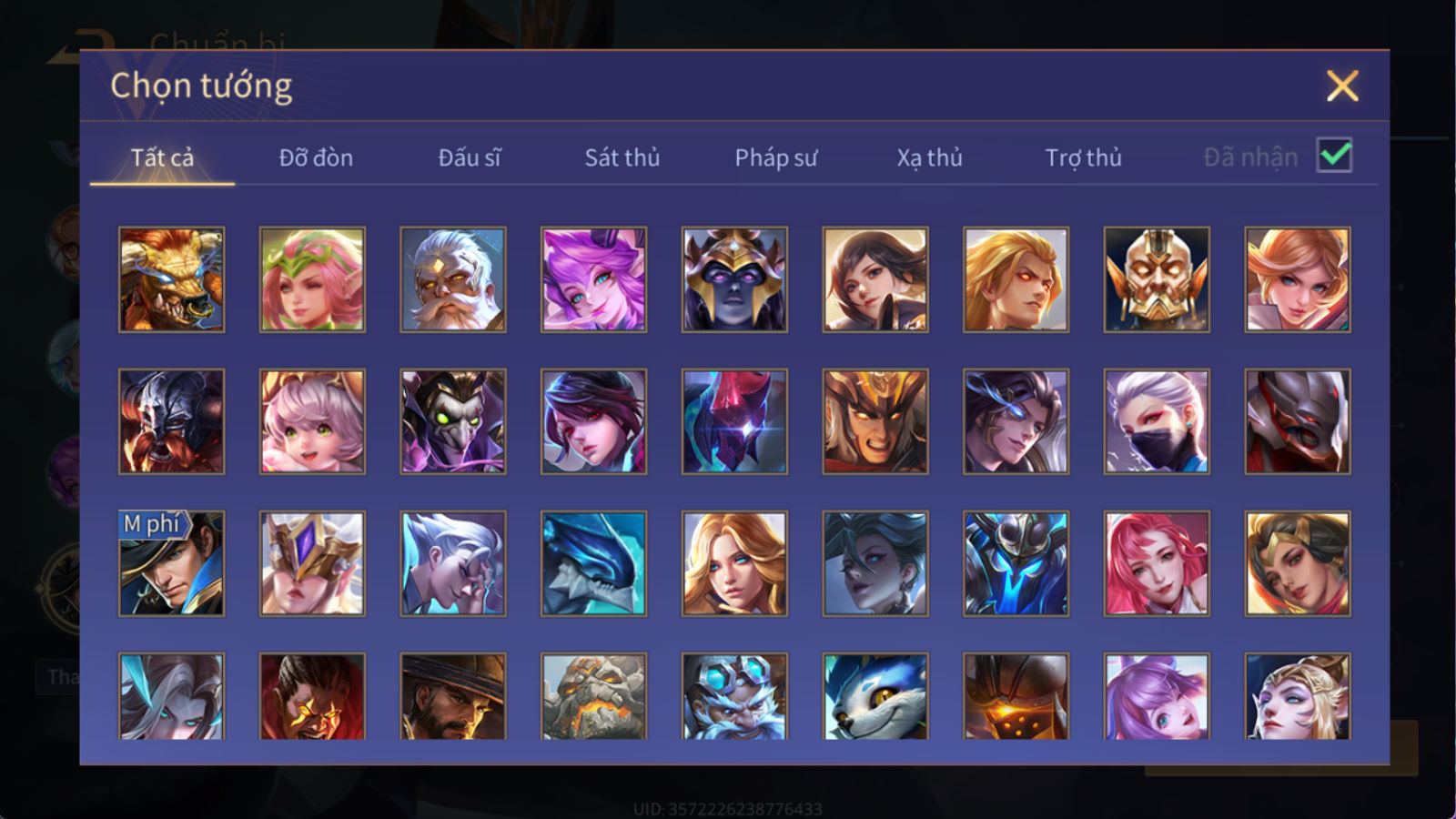The image size is (1456, 819).
Task: Select the goggles-wearing white-bearded dwarf hero
Action: 734,696
